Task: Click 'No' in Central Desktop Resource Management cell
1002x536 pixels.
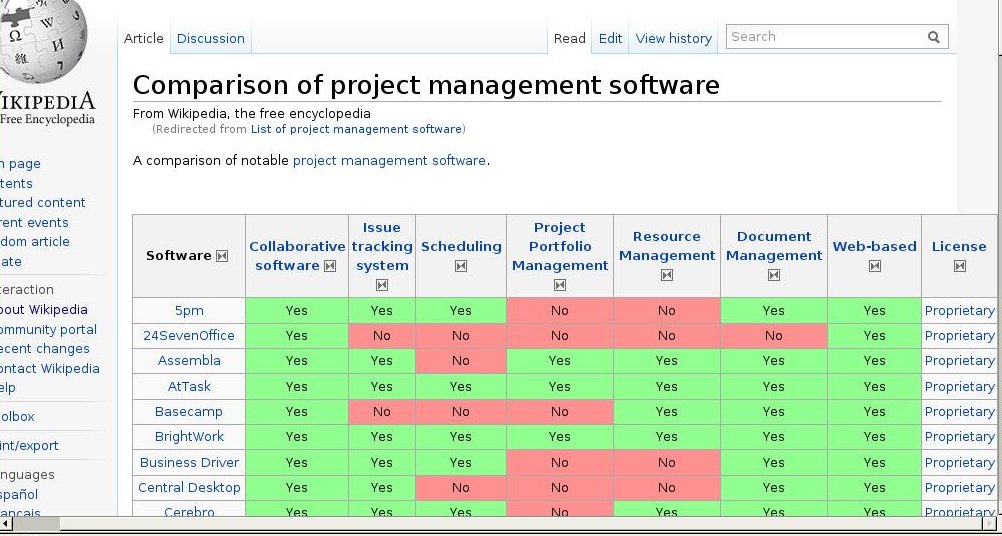Action: [x=667, y=487]
